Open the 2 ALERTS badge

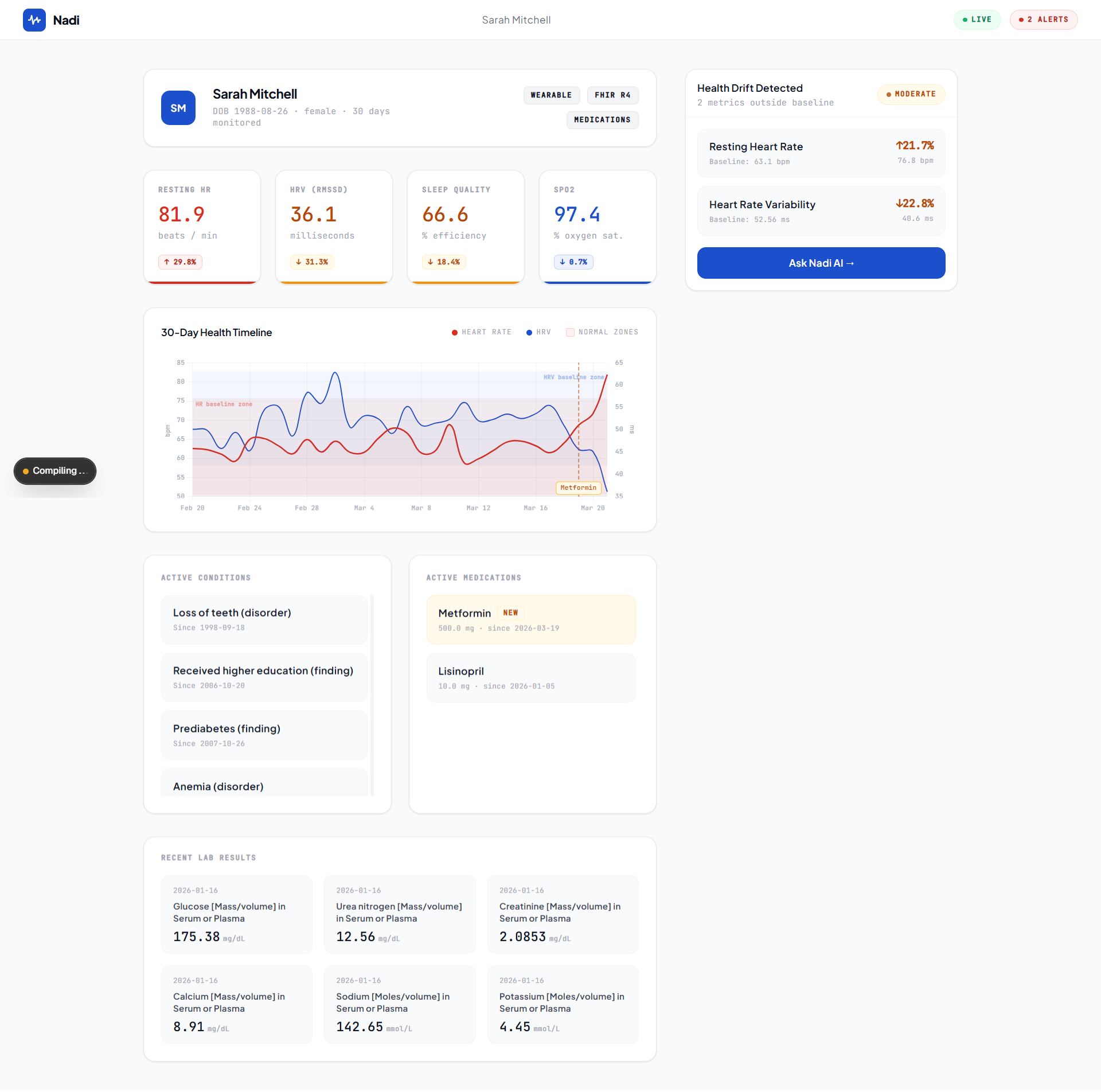[1044, 19]
